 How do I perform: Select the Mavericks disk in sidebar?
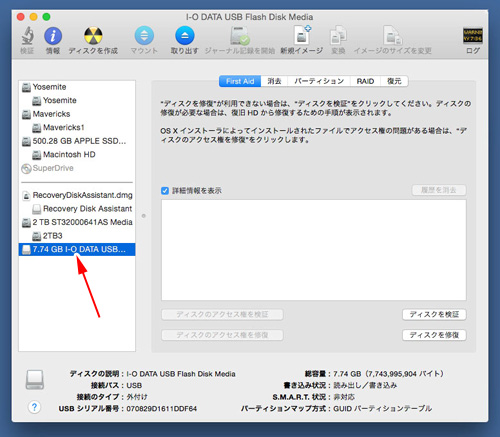point(77,114)
